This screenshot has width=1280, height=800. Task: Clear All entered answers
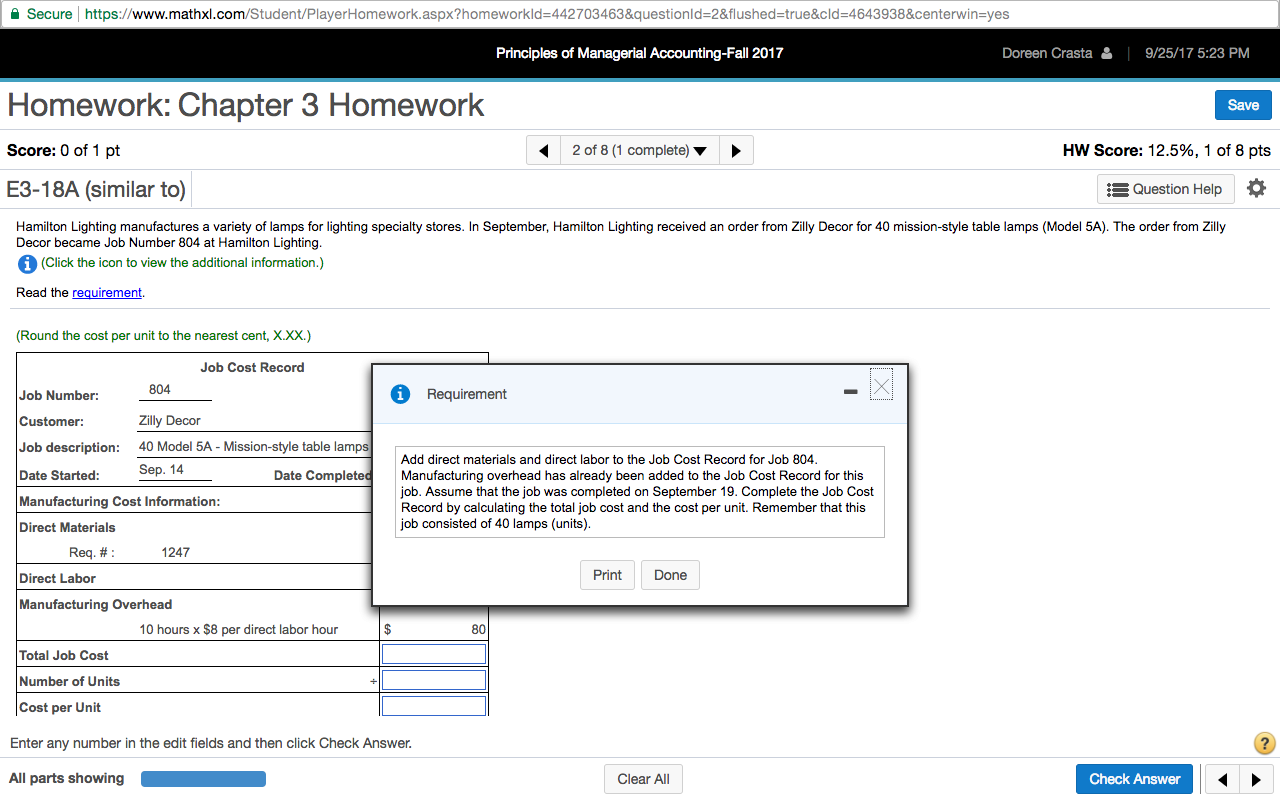(x=643, y=778)
